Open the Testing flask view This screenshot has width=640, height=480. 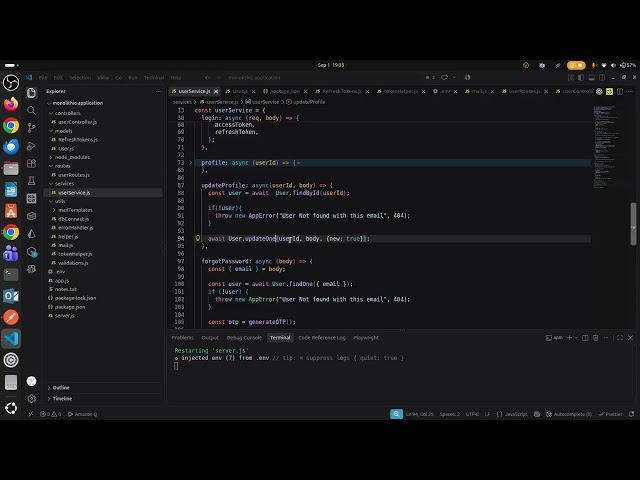tap(31, 181)
